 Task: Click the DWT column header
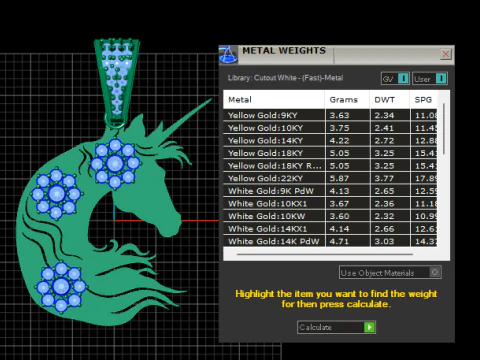pyautogui.click(x=390, y=100)
